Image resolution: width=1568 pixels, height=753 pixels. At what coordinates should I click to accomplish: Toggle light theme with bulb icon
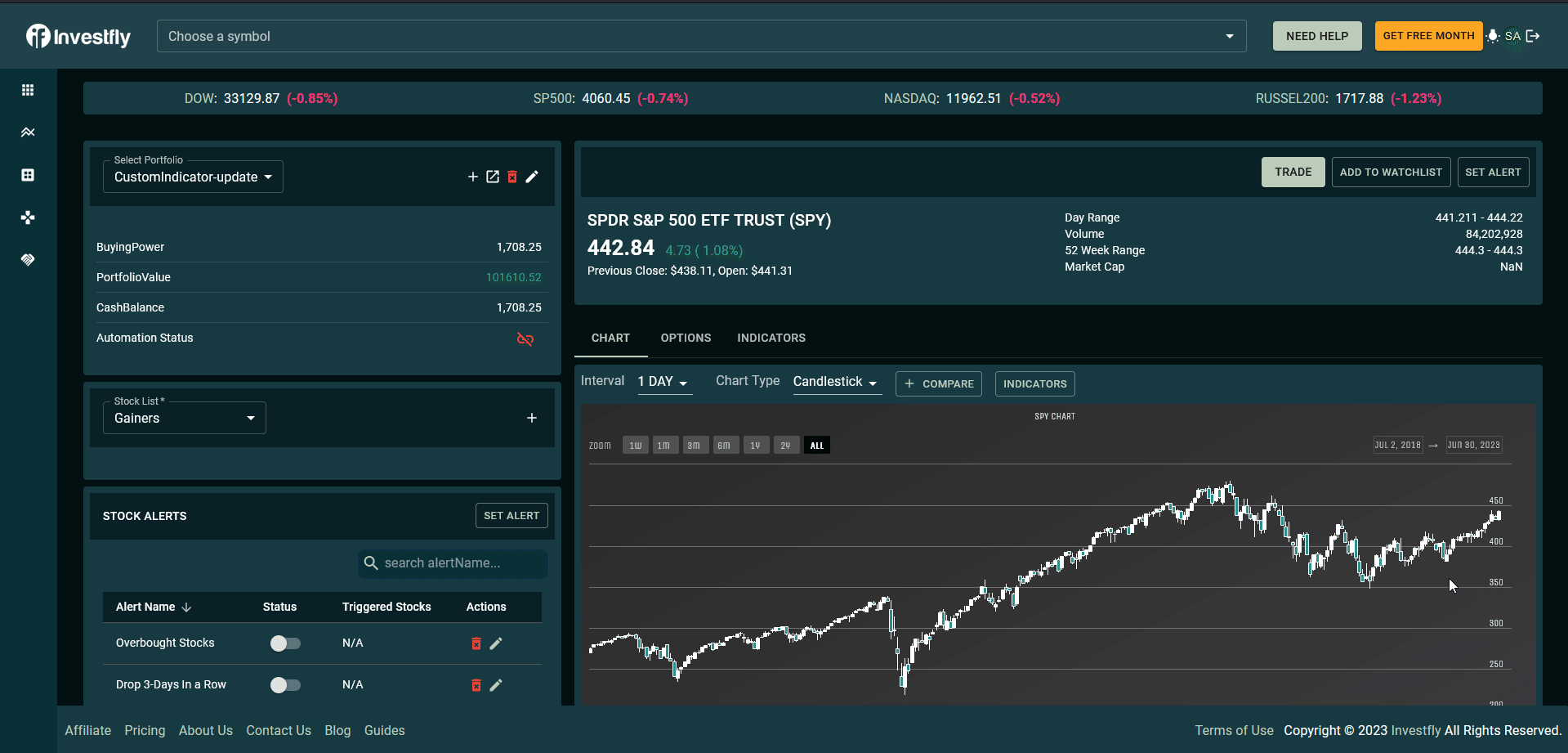click(1493, 36)
